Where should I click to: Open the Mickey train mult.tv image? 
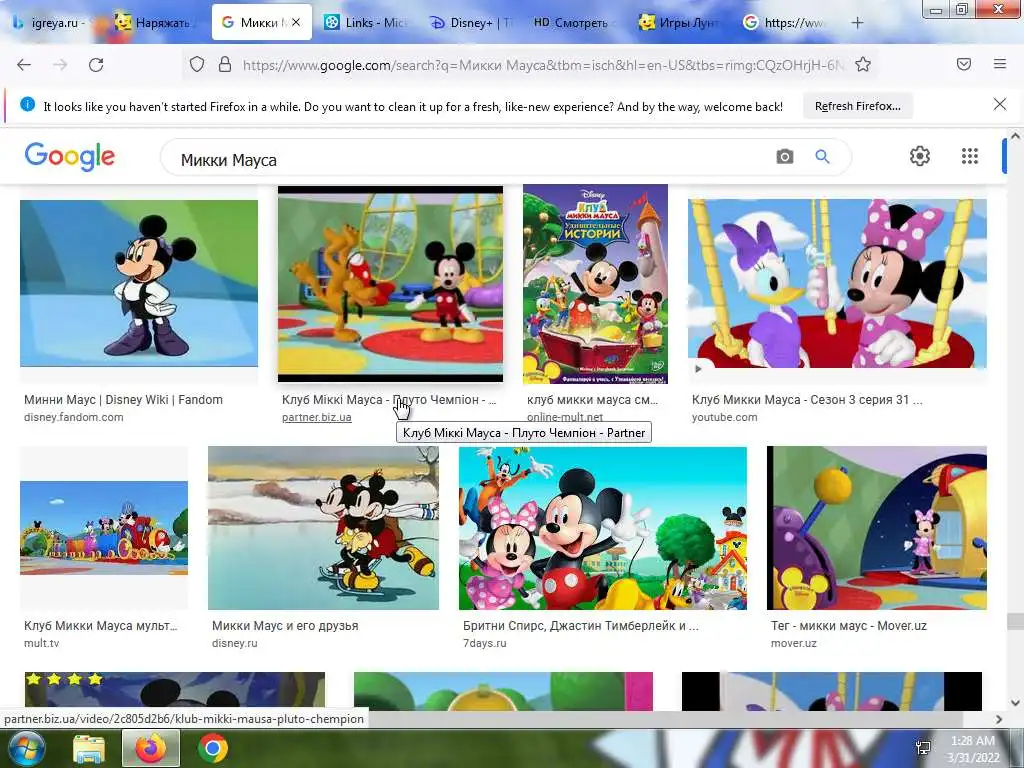104,528
